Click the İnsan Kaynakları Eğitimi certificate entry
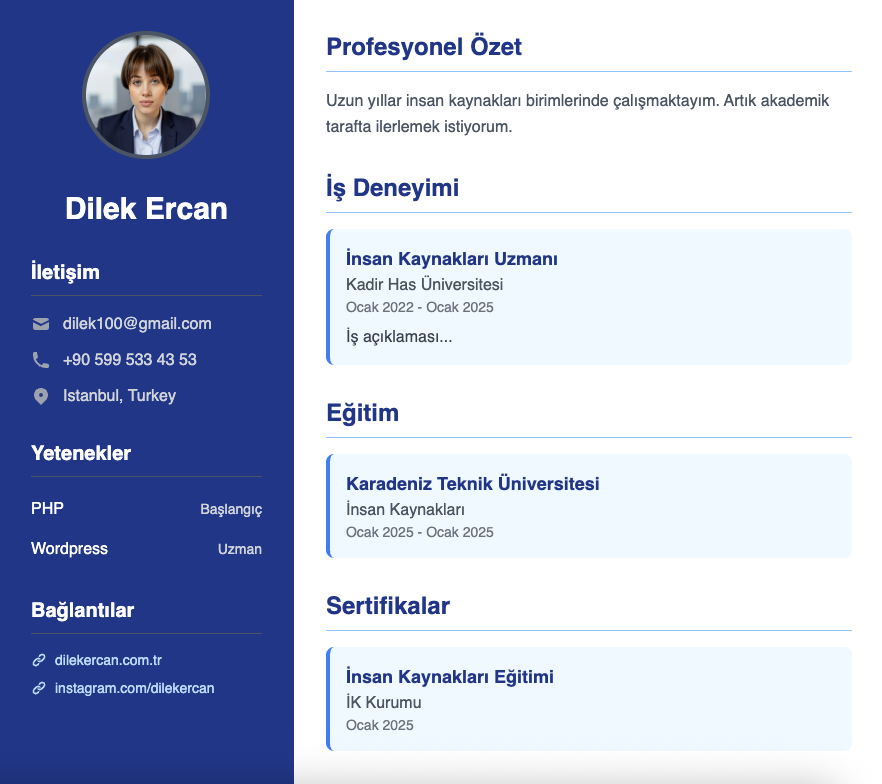The width and height of the screenshot is (882, 784). [449, 677]
